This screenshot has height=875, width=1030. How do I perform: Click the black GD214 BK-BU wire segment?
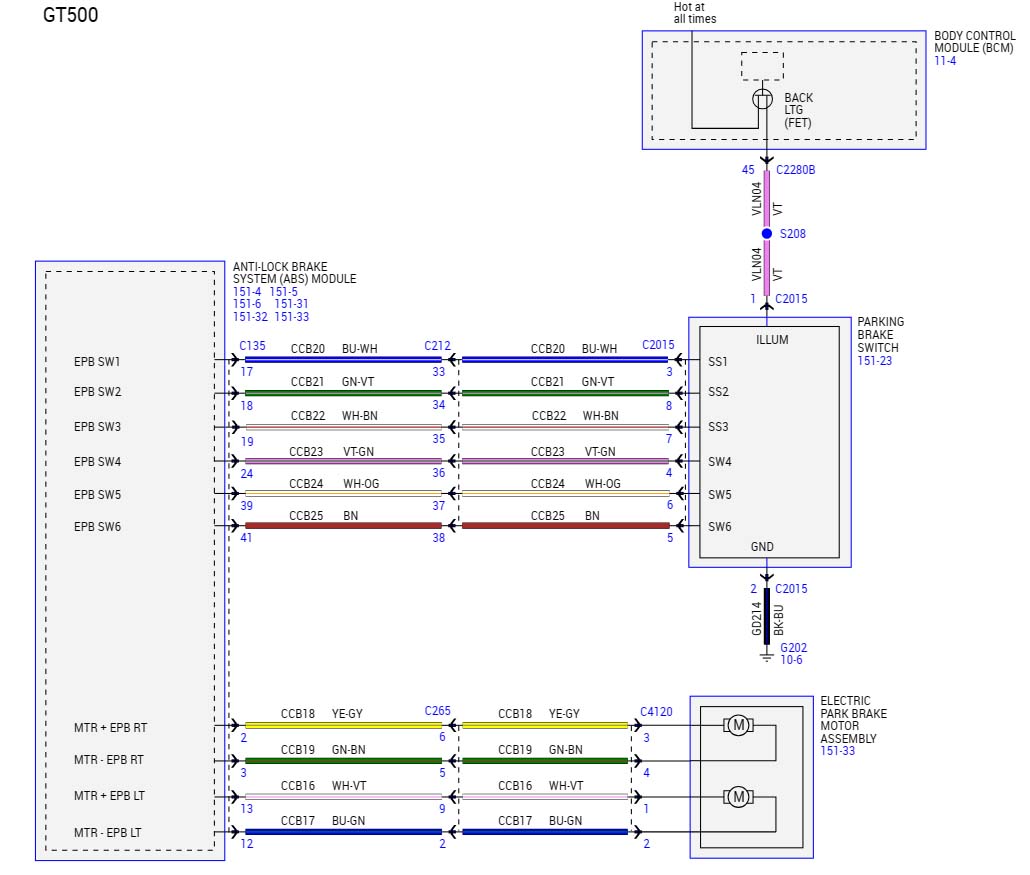[767, 616]
